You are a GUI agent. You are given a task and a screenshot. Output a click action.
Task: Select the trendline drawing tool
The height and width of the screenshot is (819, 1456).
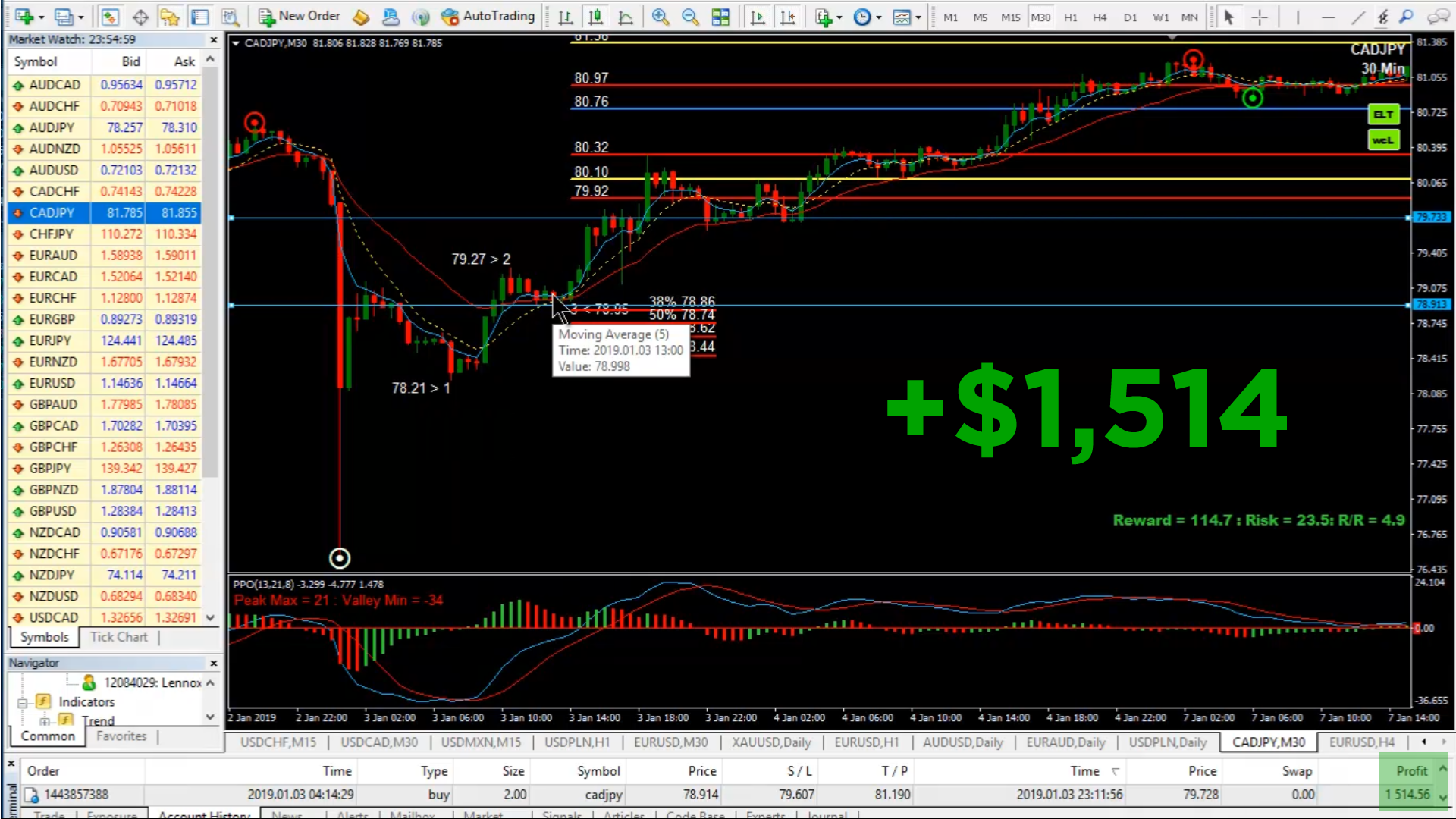click(x=1357, y=17)
